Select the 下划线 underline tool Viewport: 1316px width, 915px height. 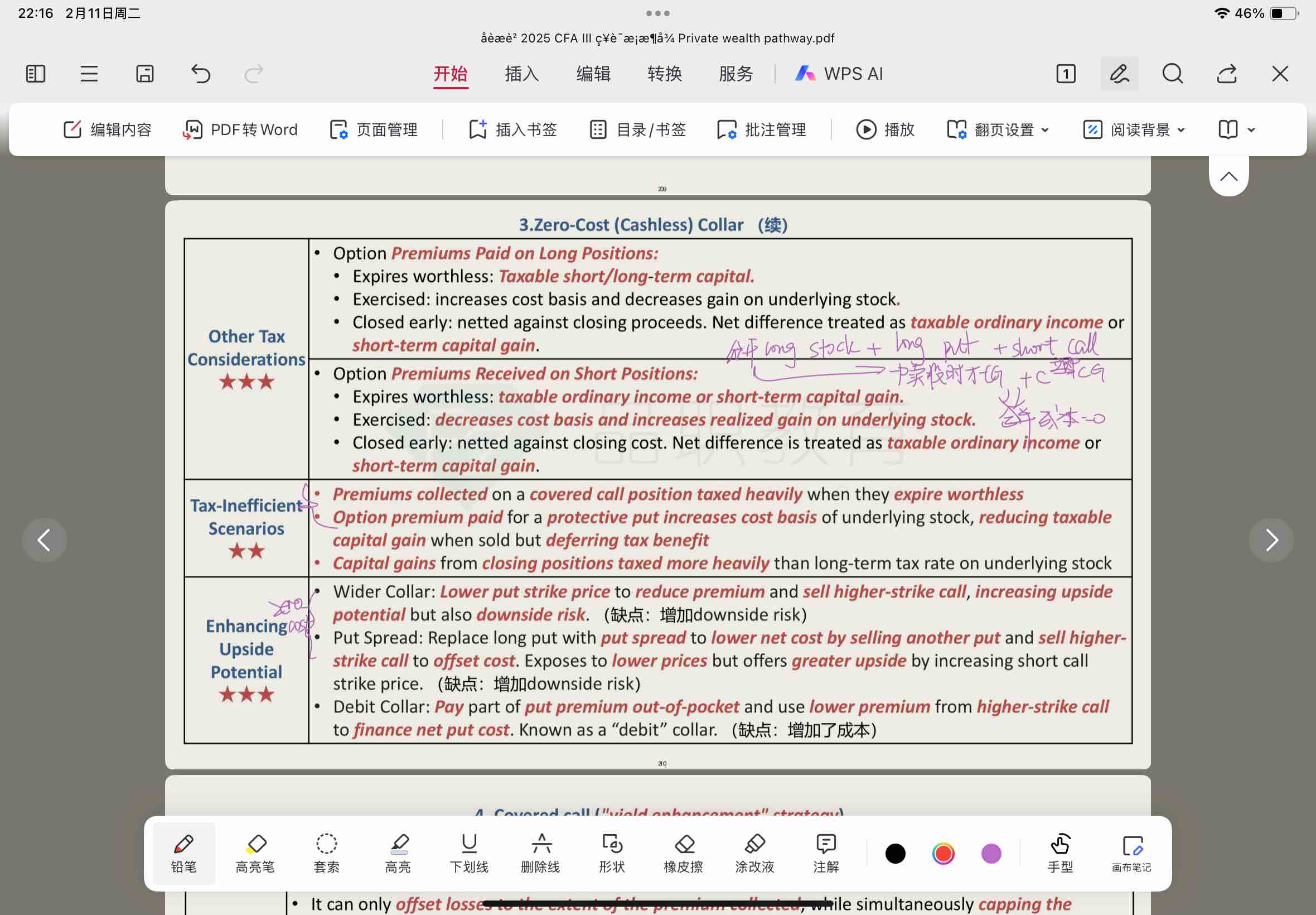469,854
